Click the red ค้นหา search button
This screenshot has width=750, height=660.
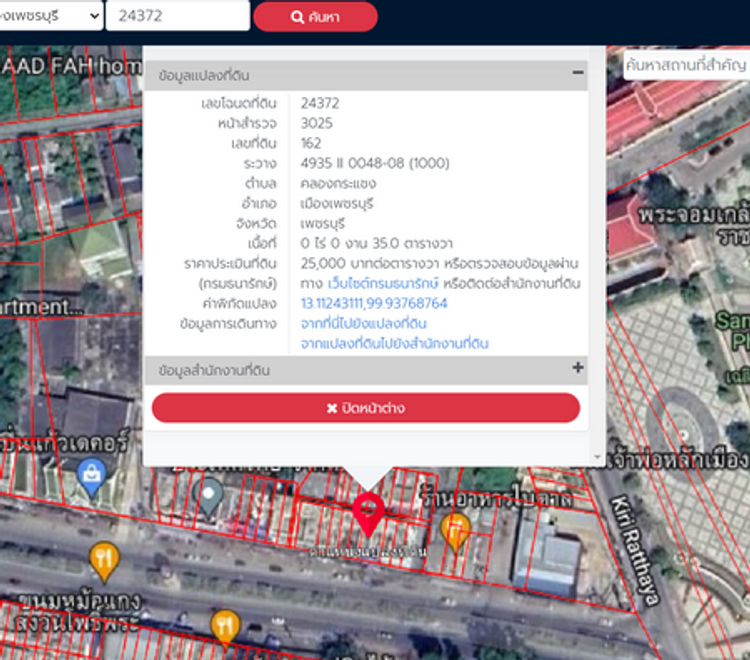click(x=315, y=17)
